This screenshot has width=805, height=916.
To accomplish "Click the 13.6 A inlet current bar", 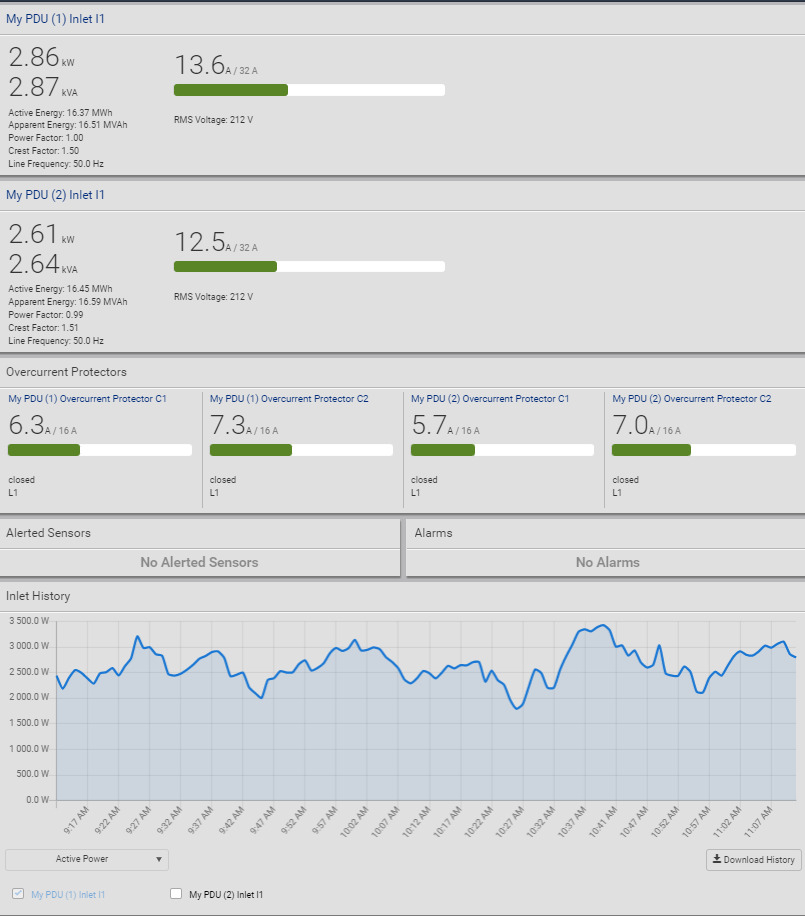I will tap(309, 90).
